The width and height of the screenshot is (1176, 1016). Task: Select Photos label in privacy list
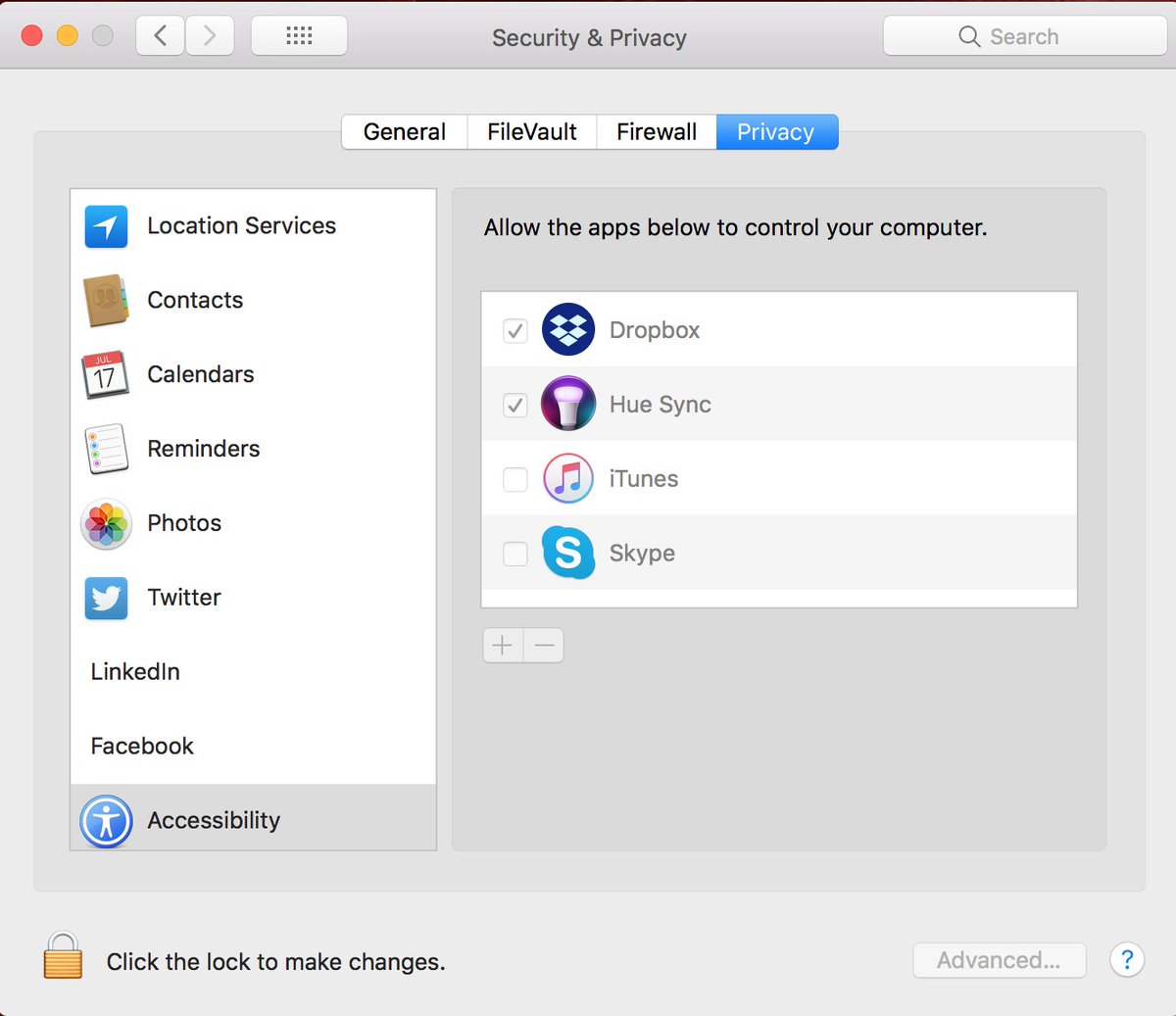click(x=184, y=523)
